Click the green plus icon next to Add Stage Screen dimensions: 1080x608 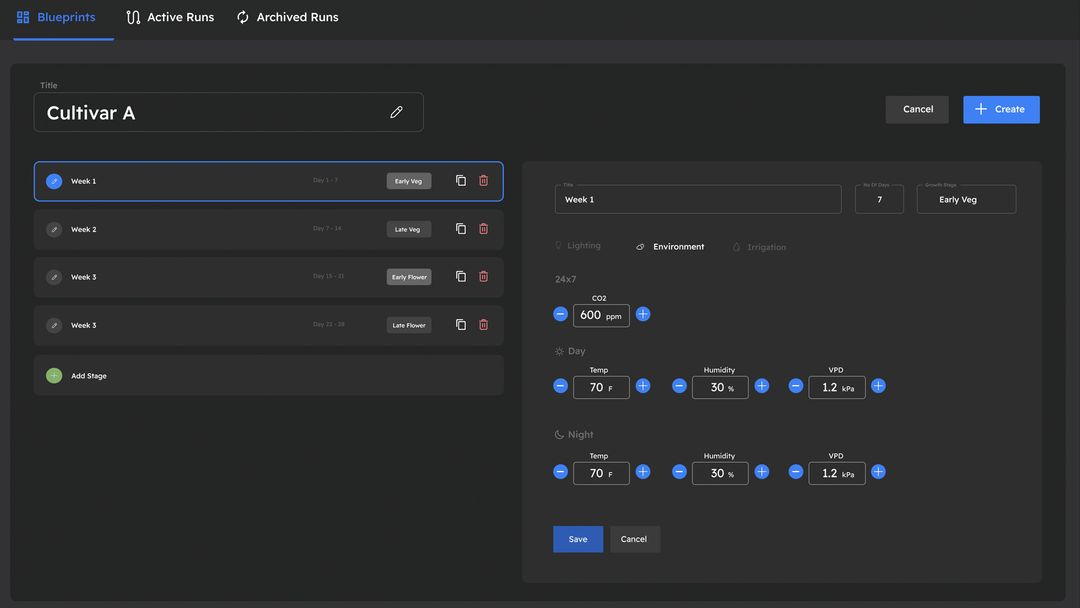(x=53, y=375)
